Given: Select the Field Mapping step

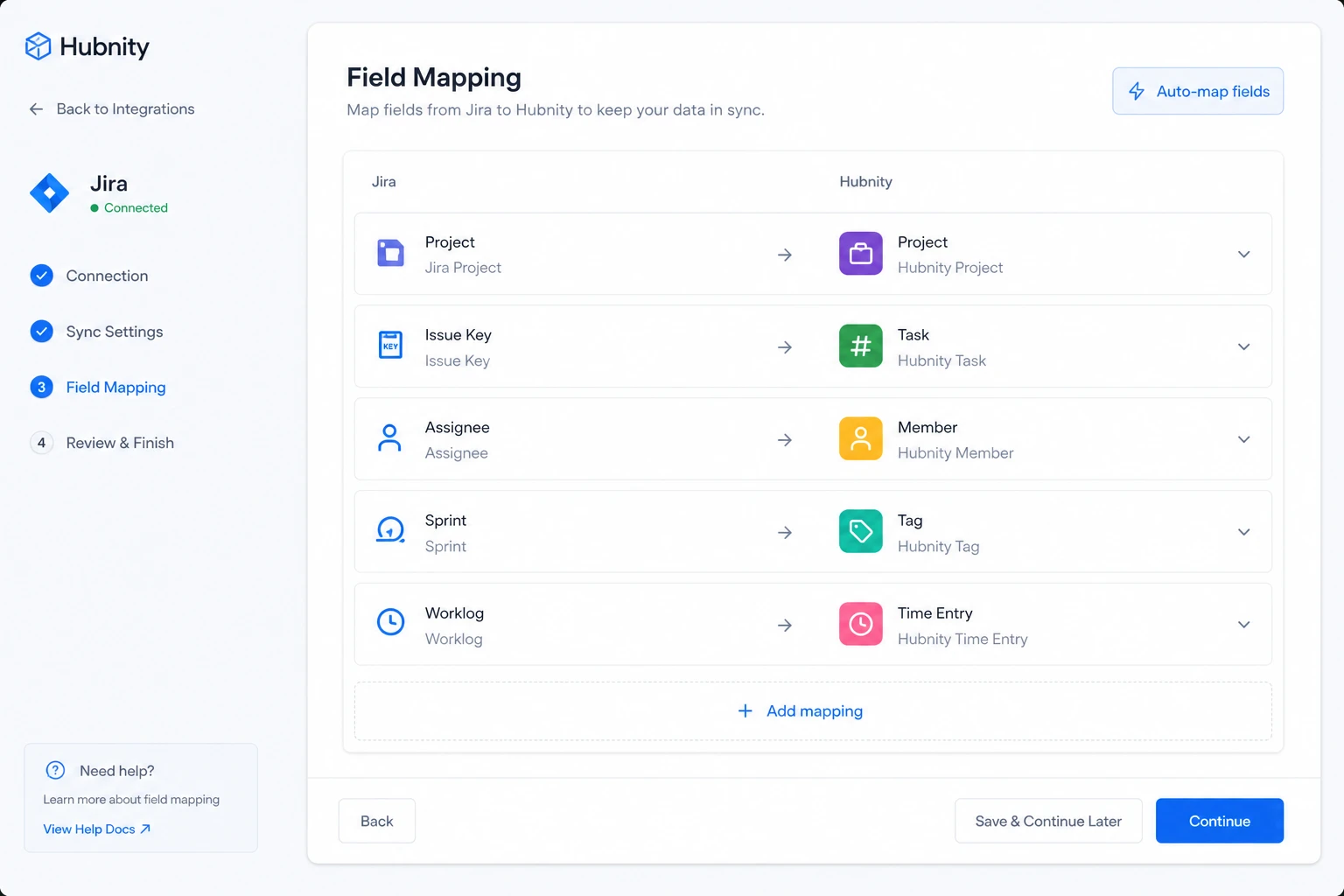Looking at the screenshot, I should [x=98, y=388].
